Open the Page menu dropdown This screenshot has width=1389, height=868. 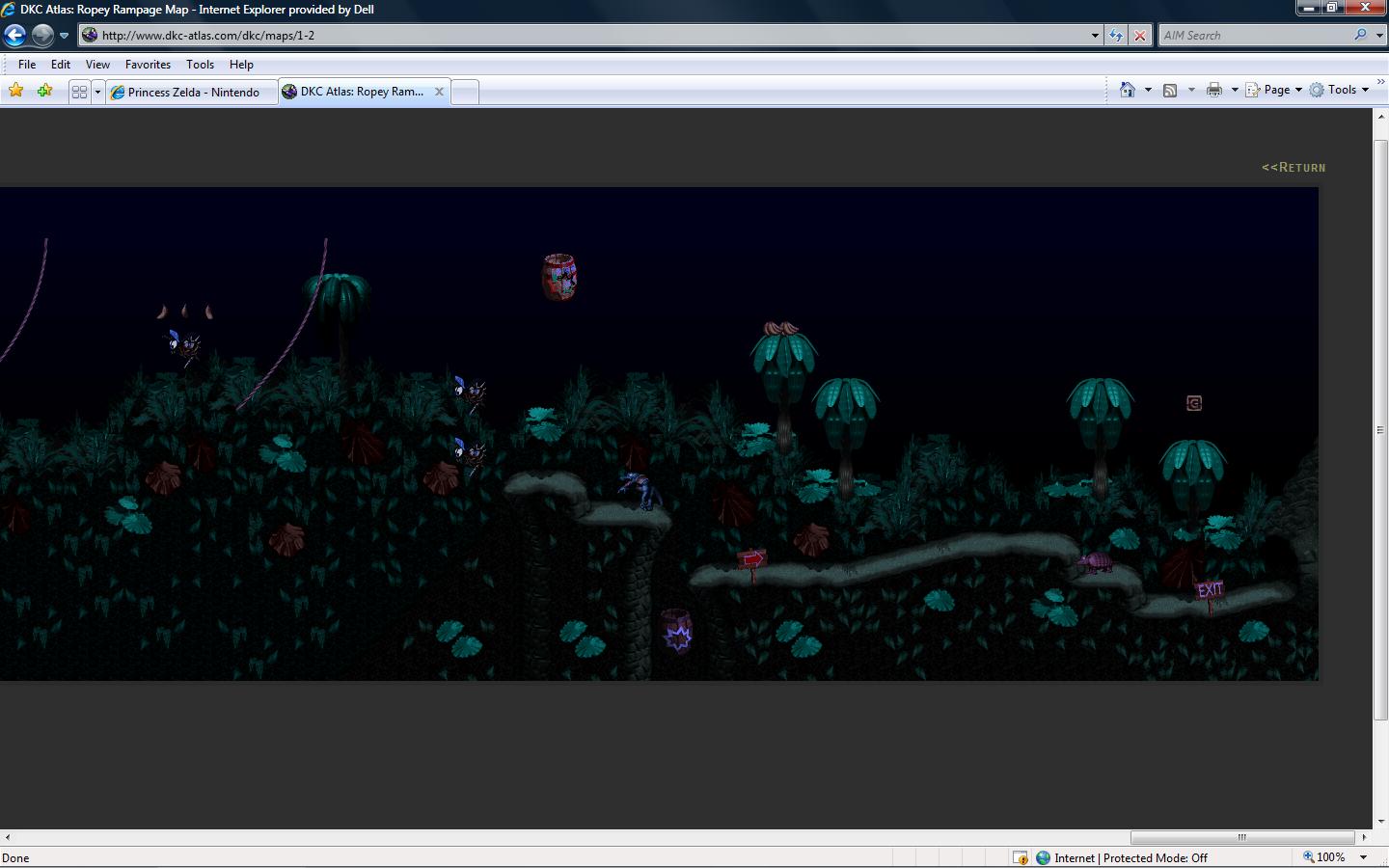[x=1274, y=90]
